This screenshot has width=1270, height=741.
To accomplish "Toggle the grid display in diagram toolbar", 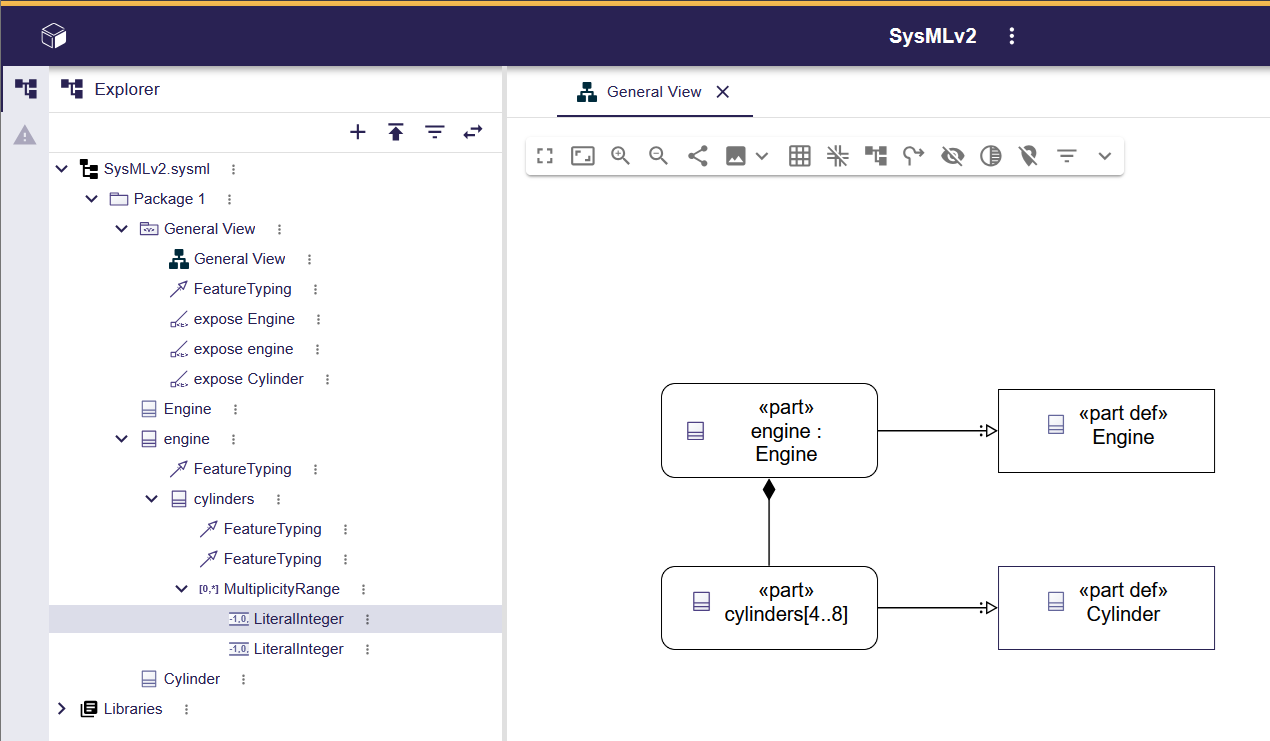I will coord(799,156).
